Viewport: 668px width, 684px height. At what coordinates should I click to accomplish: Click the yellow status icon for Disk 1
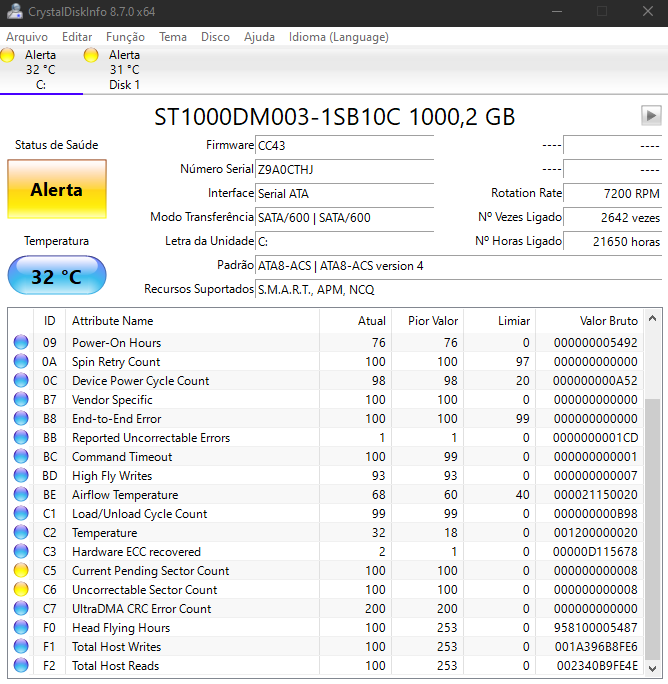(x=91, y=55)
